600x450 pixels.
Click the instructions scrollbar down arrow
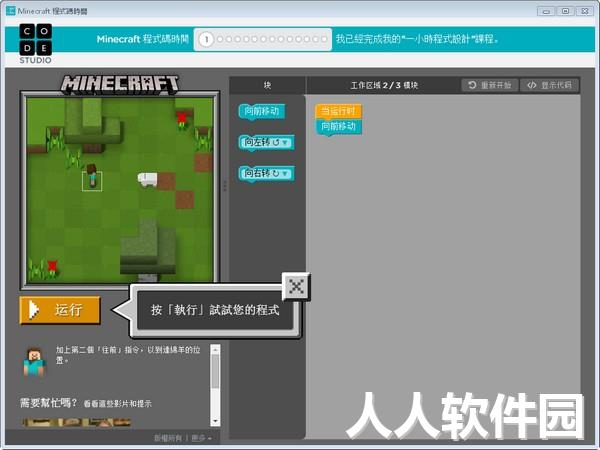pyautogui.click(x=215, y=421)
